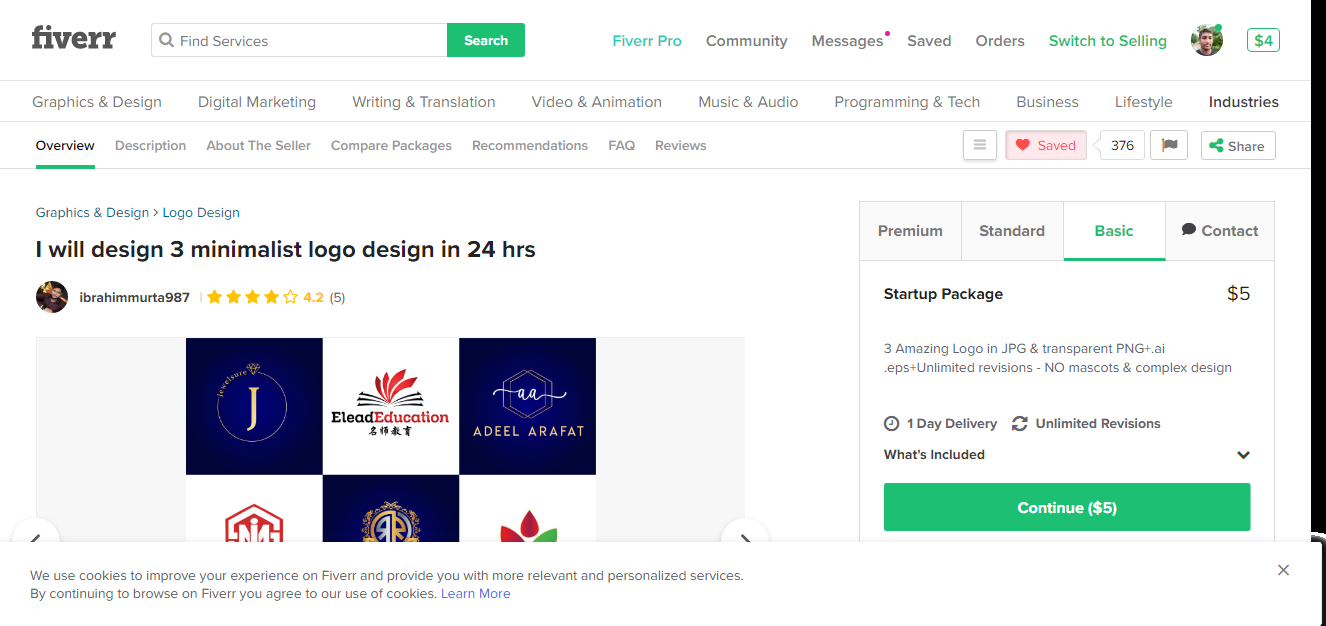Click Switch to Selling
1326x626 pixels.
[x=1107, y=40]
